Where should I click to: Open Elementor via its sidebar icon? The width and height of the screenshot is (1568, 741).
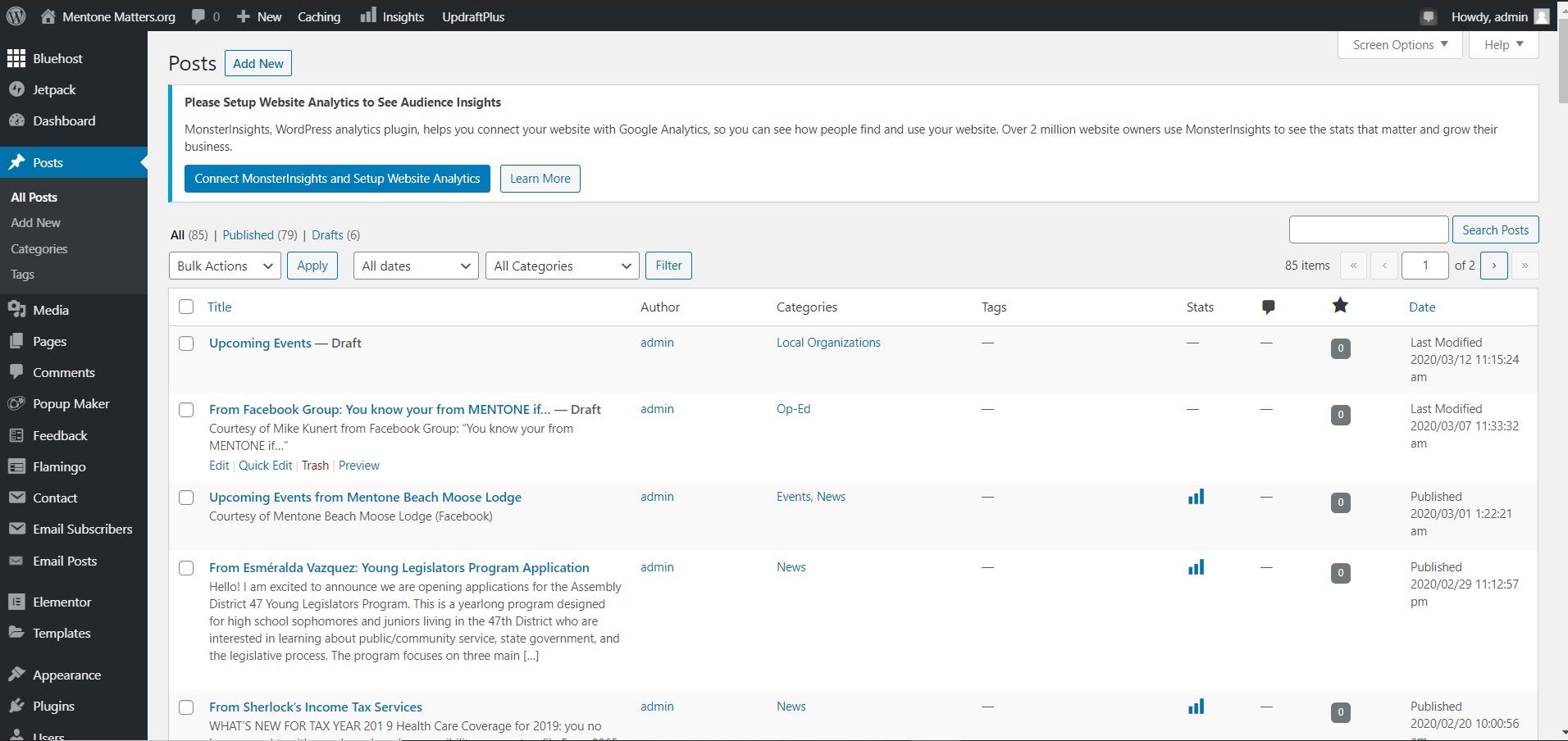coord(16,602)
